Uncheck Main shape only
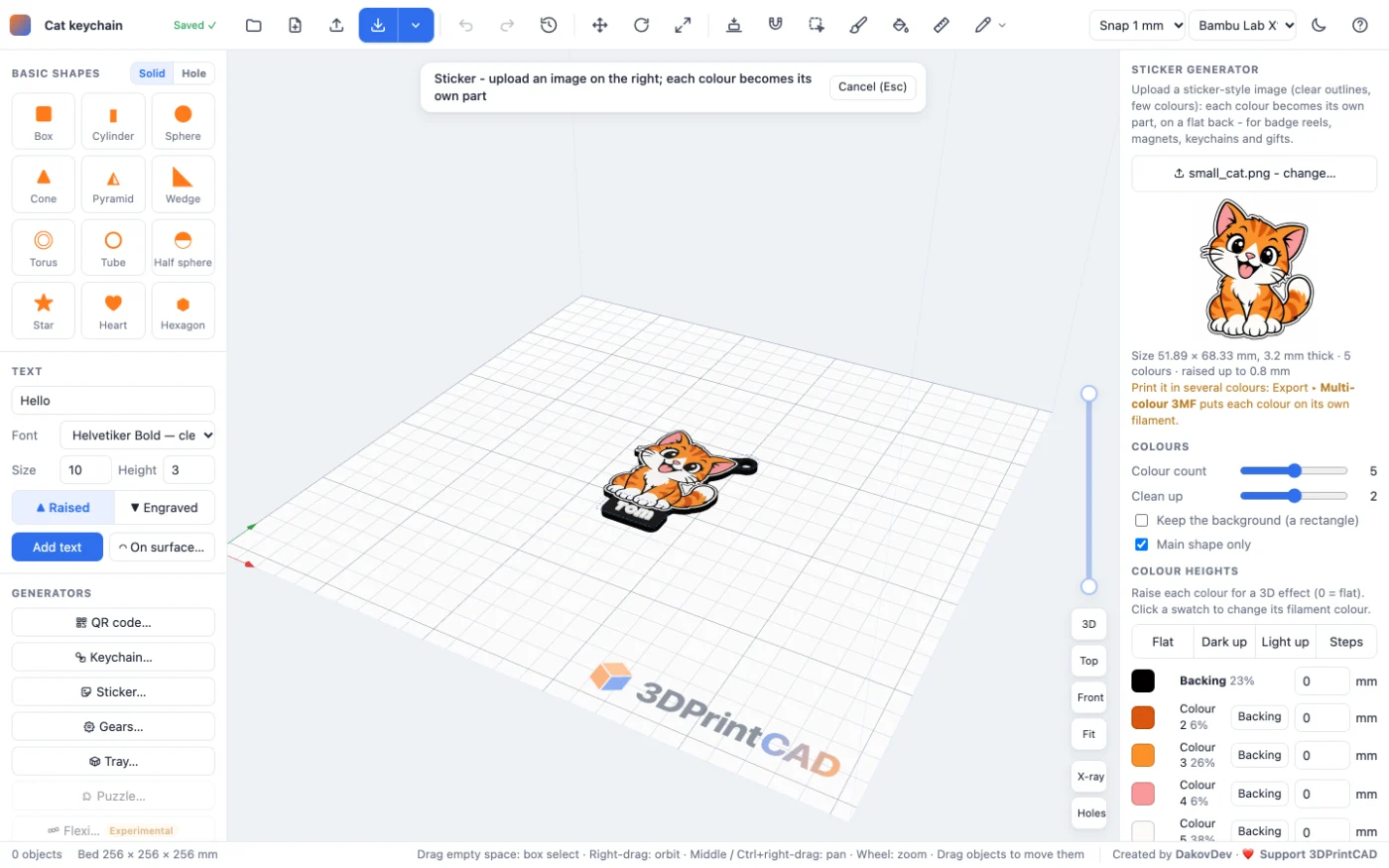The image size is (1389, 868). (x=1141, y=545)
